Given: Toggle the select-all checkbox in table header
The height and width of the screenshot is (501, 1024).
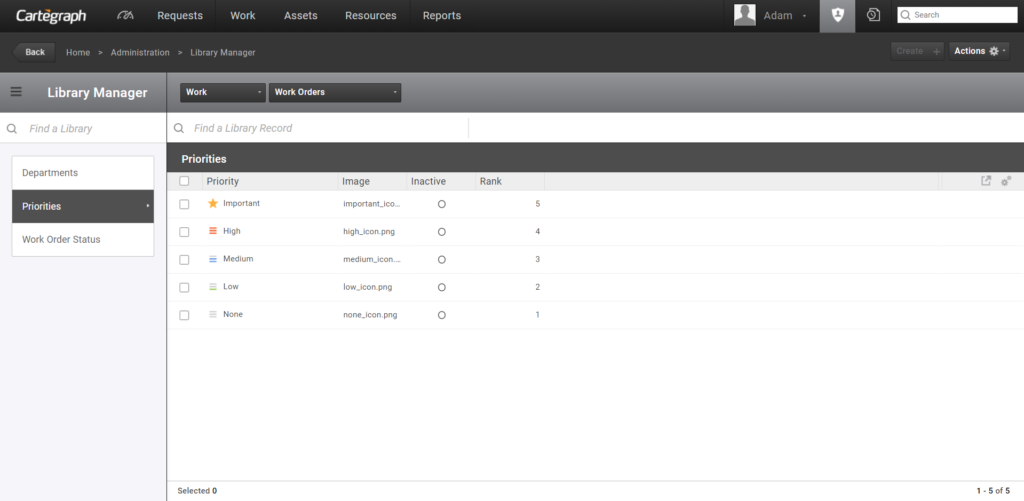Looking at the screenshot, I should tap(184, 181).
